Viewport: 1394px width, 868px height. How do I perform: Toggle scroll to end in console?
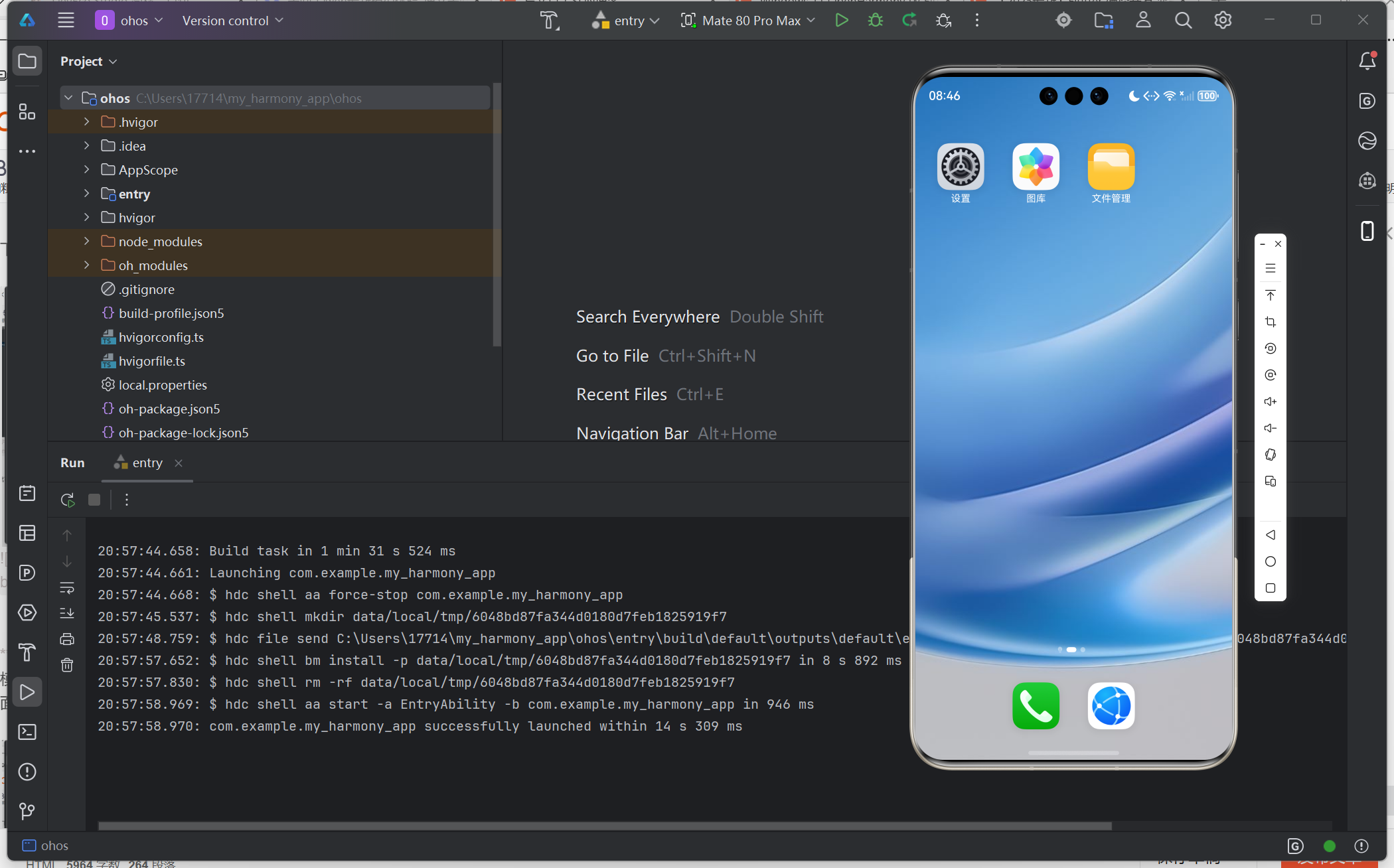tap(67, 613)
